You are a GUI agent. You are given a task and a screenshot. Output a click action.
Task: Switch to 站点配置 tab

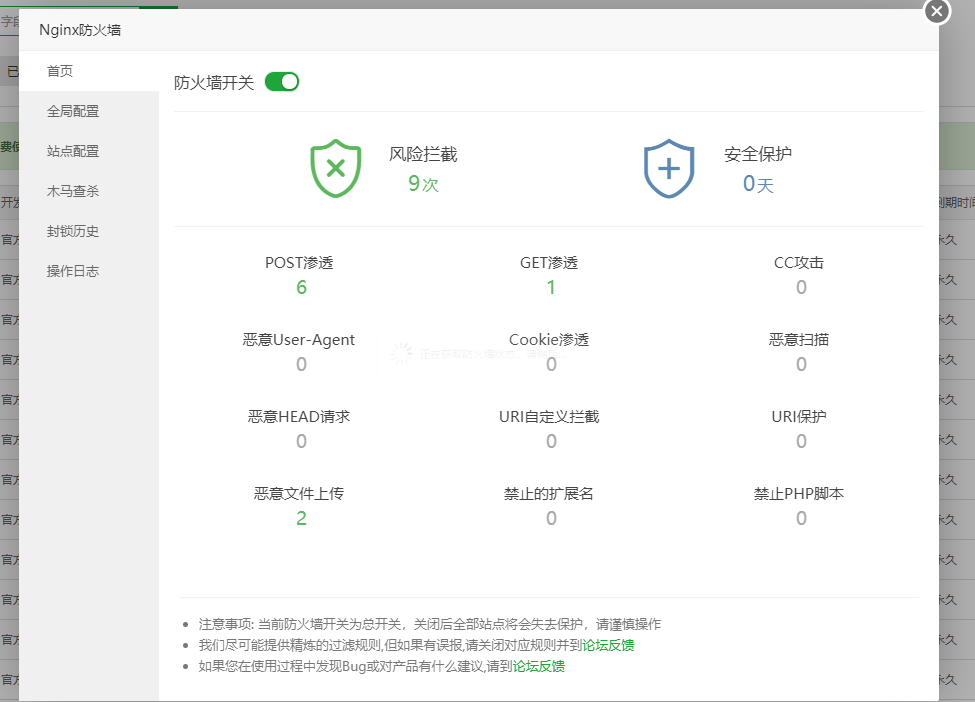[89, 151]
